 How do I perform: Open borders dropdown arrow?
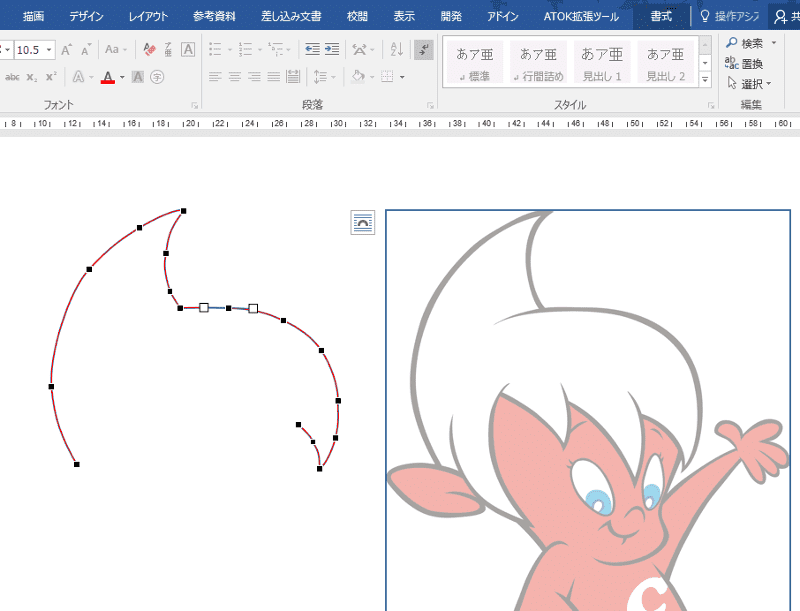tap(402, 77)
